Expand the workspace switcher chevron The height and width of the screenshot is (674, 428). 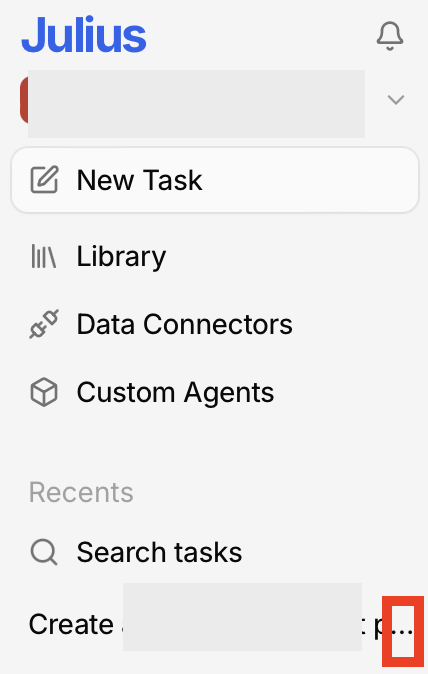[396, 100]
